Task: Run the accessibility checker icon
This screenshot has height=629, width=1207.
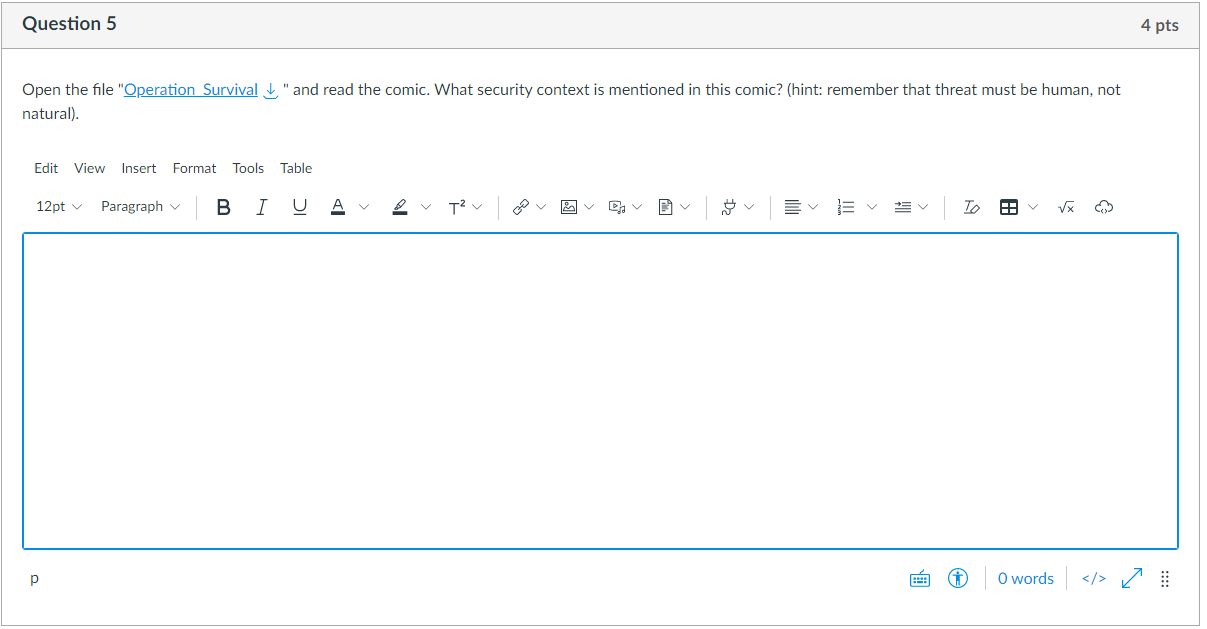Action: coord(957,578)
